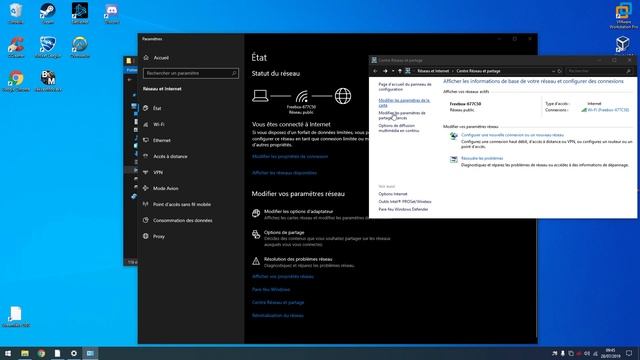Go forward in the Centre Réseau et partage window
This screenshot has height=360, width=640.
pyautogui.click(x=385, y=71)
